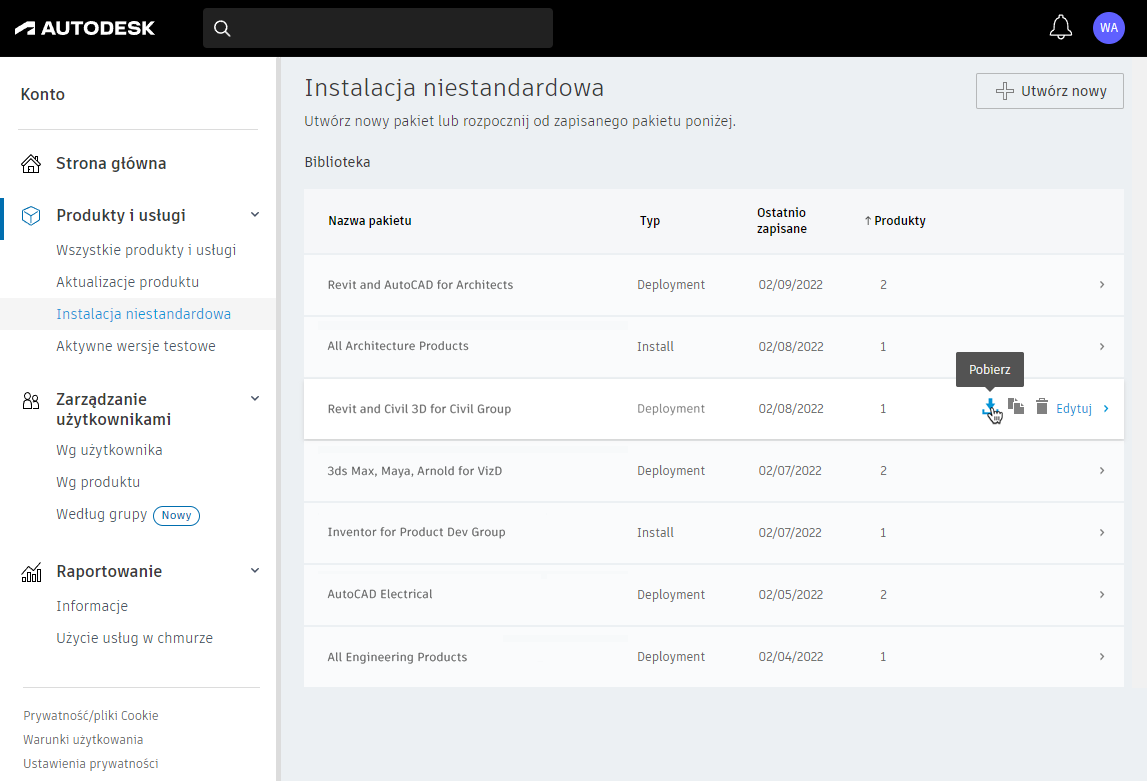Click the search magnifier icon
The width and height of the screenshot is (1147, 781).
tap(222, 28)
